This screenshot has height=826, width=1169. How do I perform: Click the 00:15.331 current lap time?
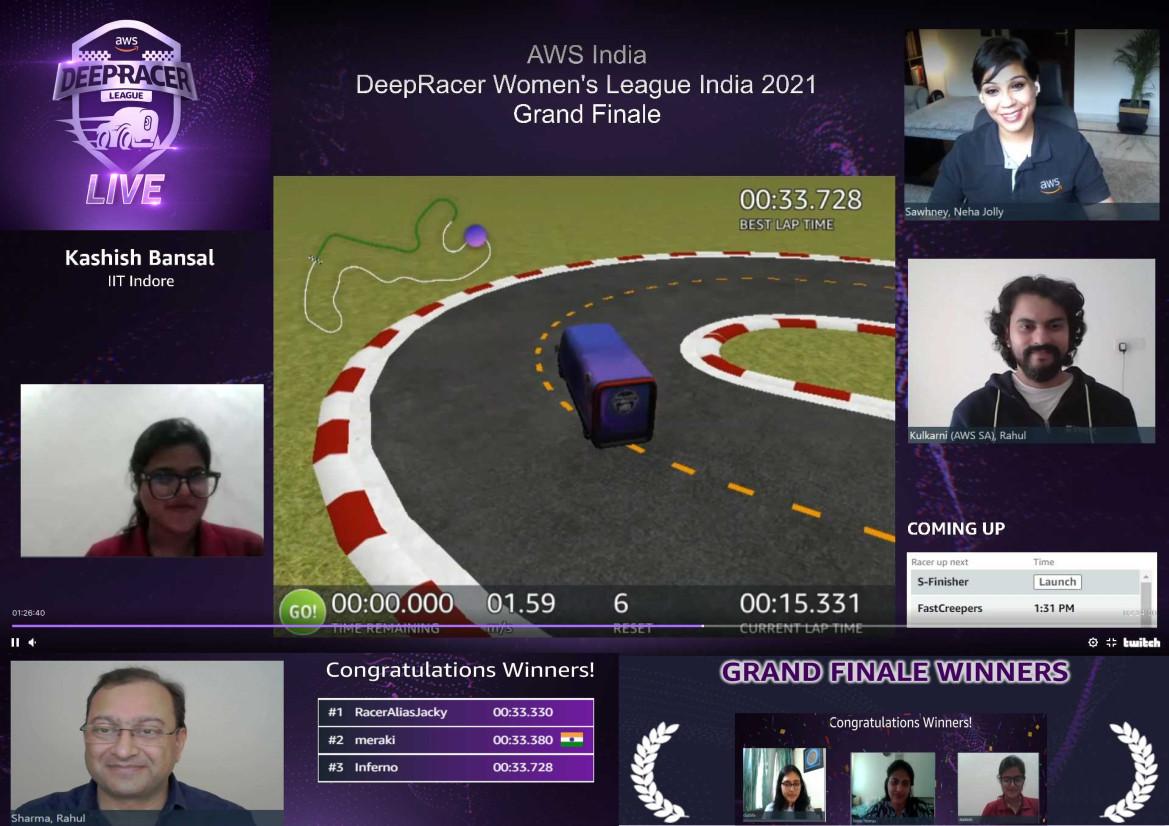click(x=800, y=603)
